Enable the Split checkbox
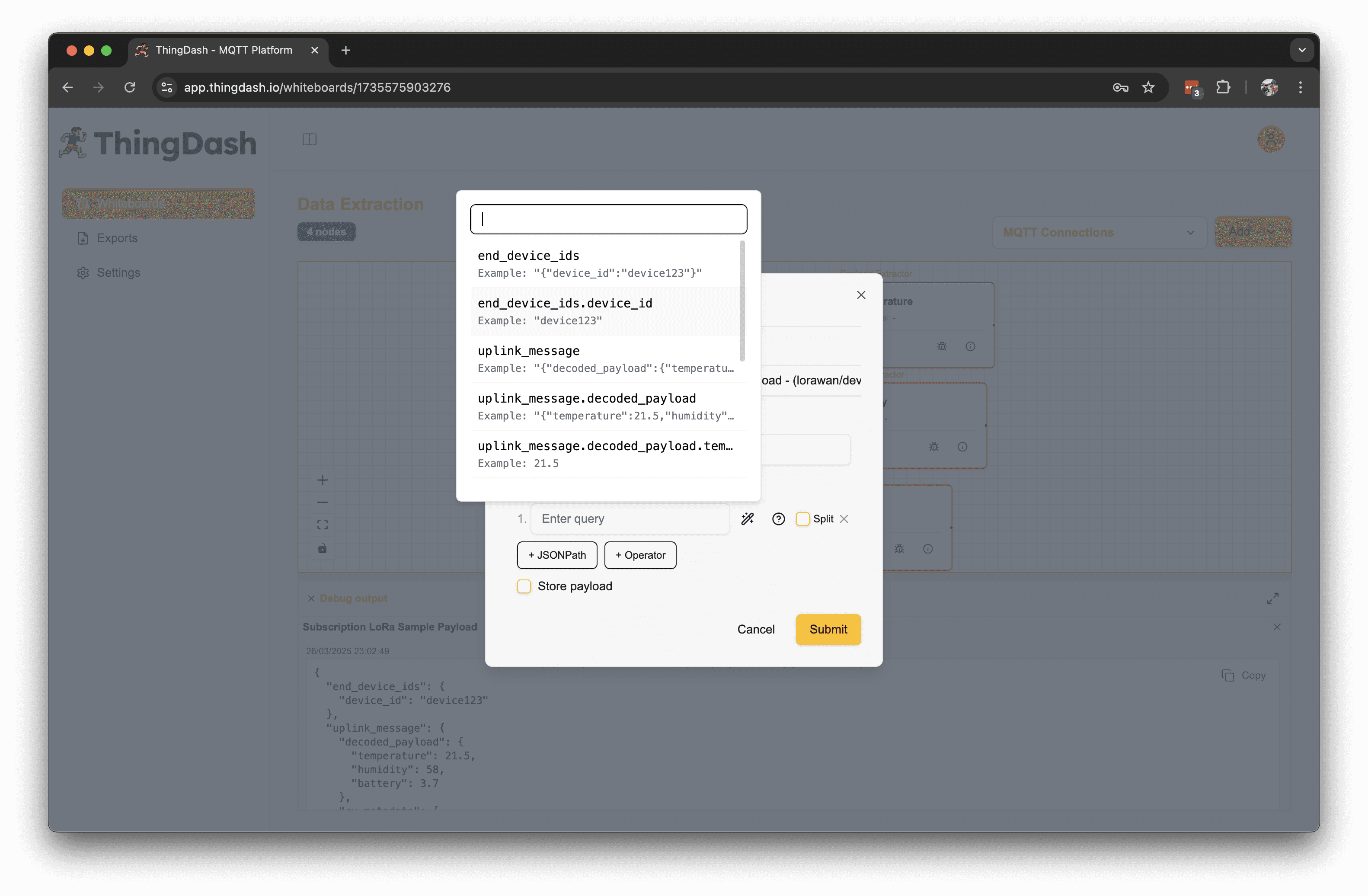Viewport: 1368px width, 896px height. 802,519
